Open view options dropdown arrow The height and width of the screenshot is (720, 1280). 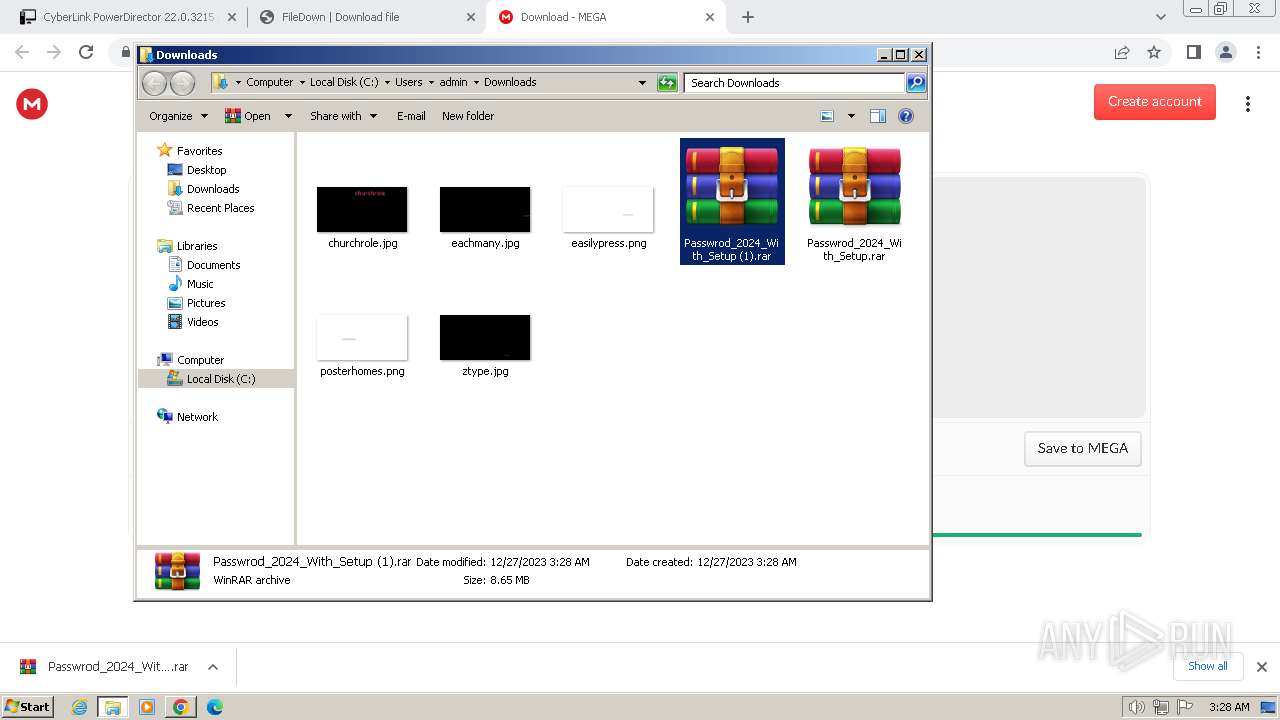point(851,116)
